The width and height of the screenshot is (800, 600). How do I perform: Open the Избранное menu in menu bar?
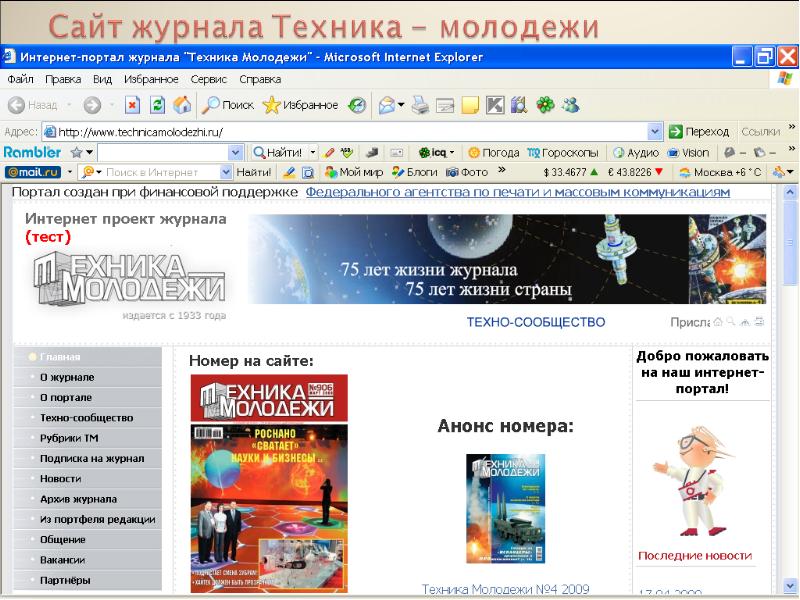(151, 79)
